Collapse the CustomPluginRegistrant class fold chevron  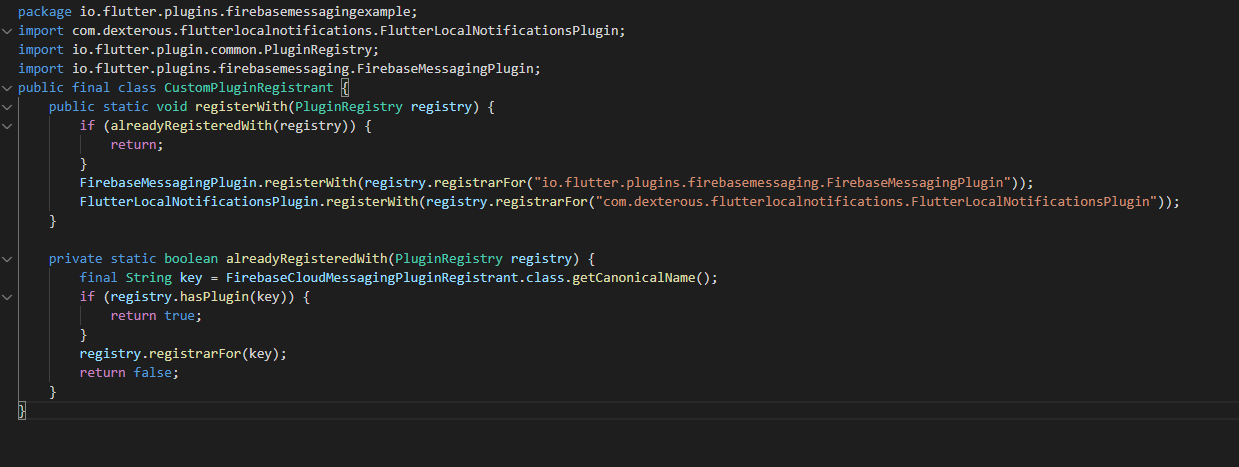tap(7, 88)
